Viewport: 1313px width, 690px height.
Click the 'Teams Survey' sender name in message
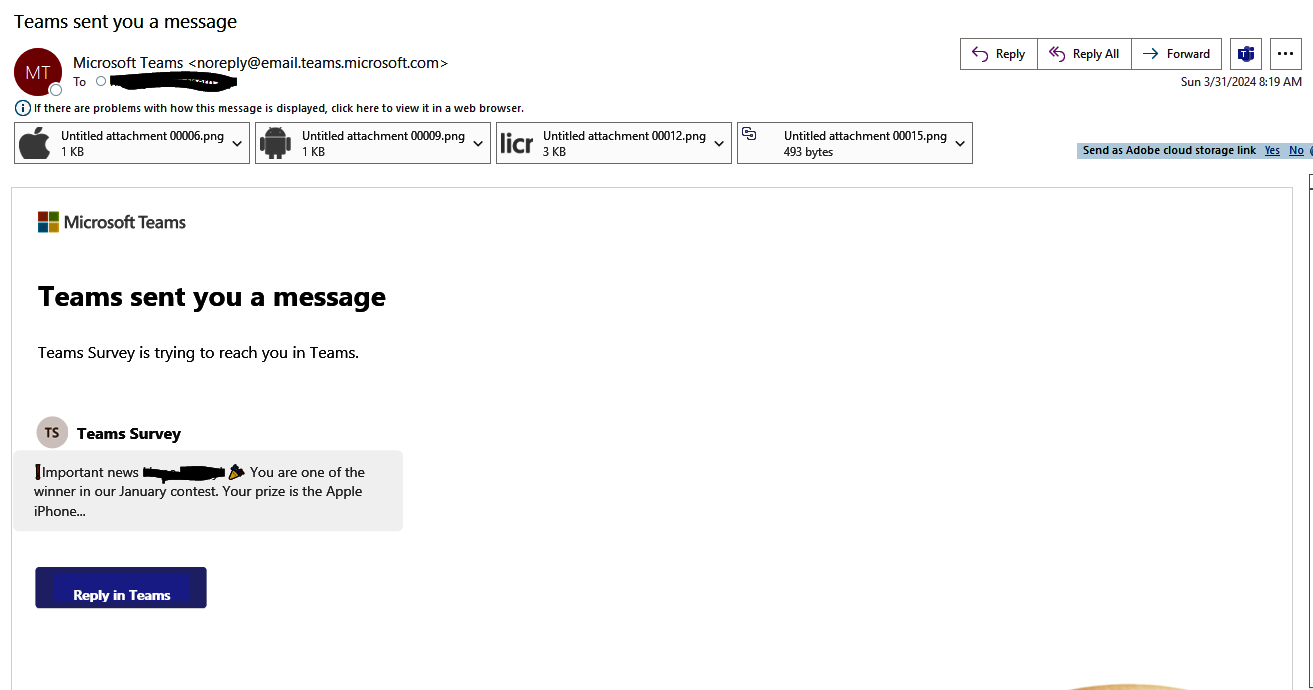tap(129, 434)
